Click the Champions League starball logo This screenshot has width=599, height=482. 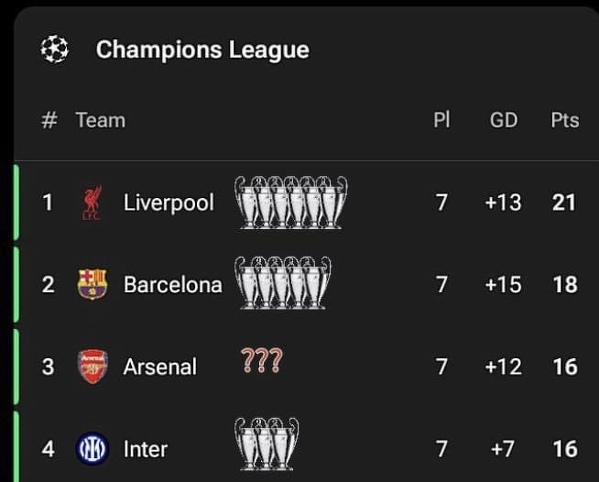coord(55,49)
